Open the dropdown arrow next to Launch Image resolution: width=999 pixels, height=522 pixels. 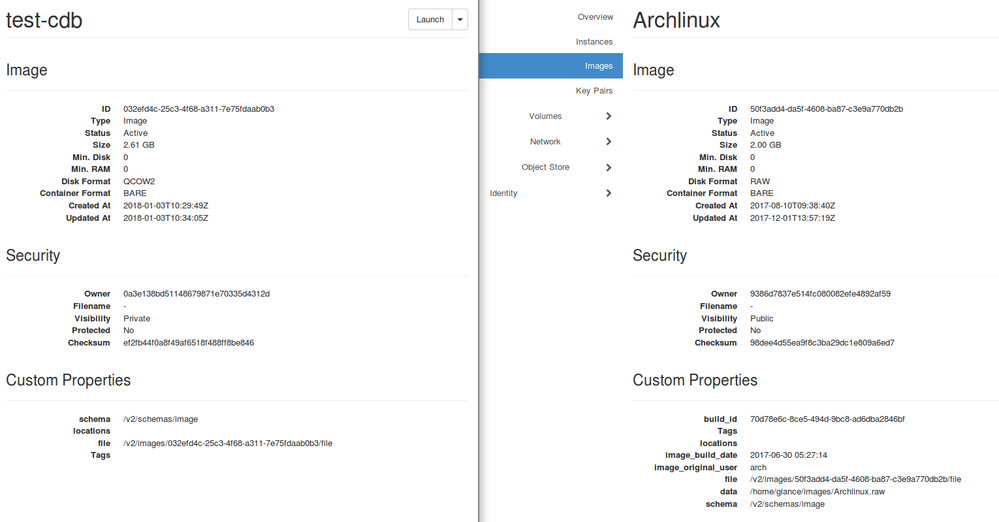(460, 19)
